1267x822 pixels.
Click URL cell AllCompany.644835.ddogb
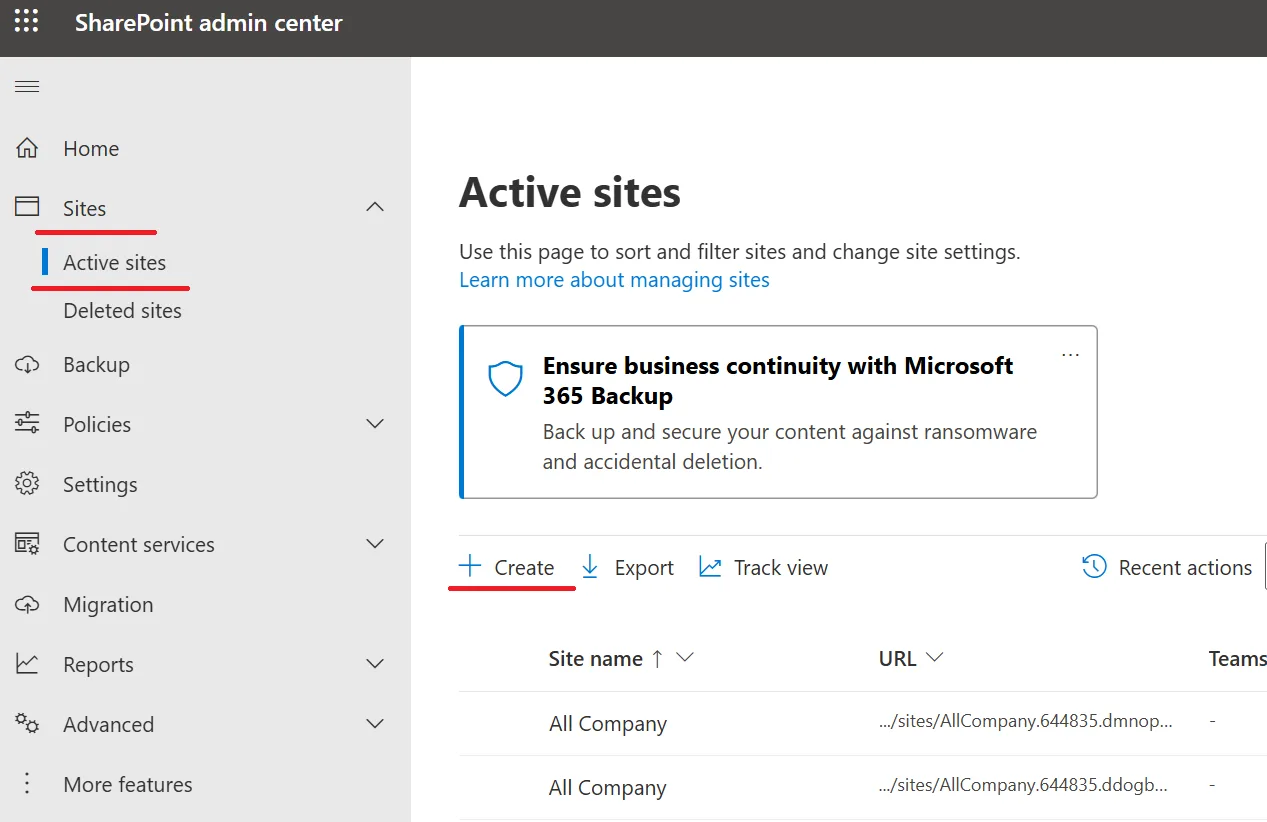coord(1022,785)
